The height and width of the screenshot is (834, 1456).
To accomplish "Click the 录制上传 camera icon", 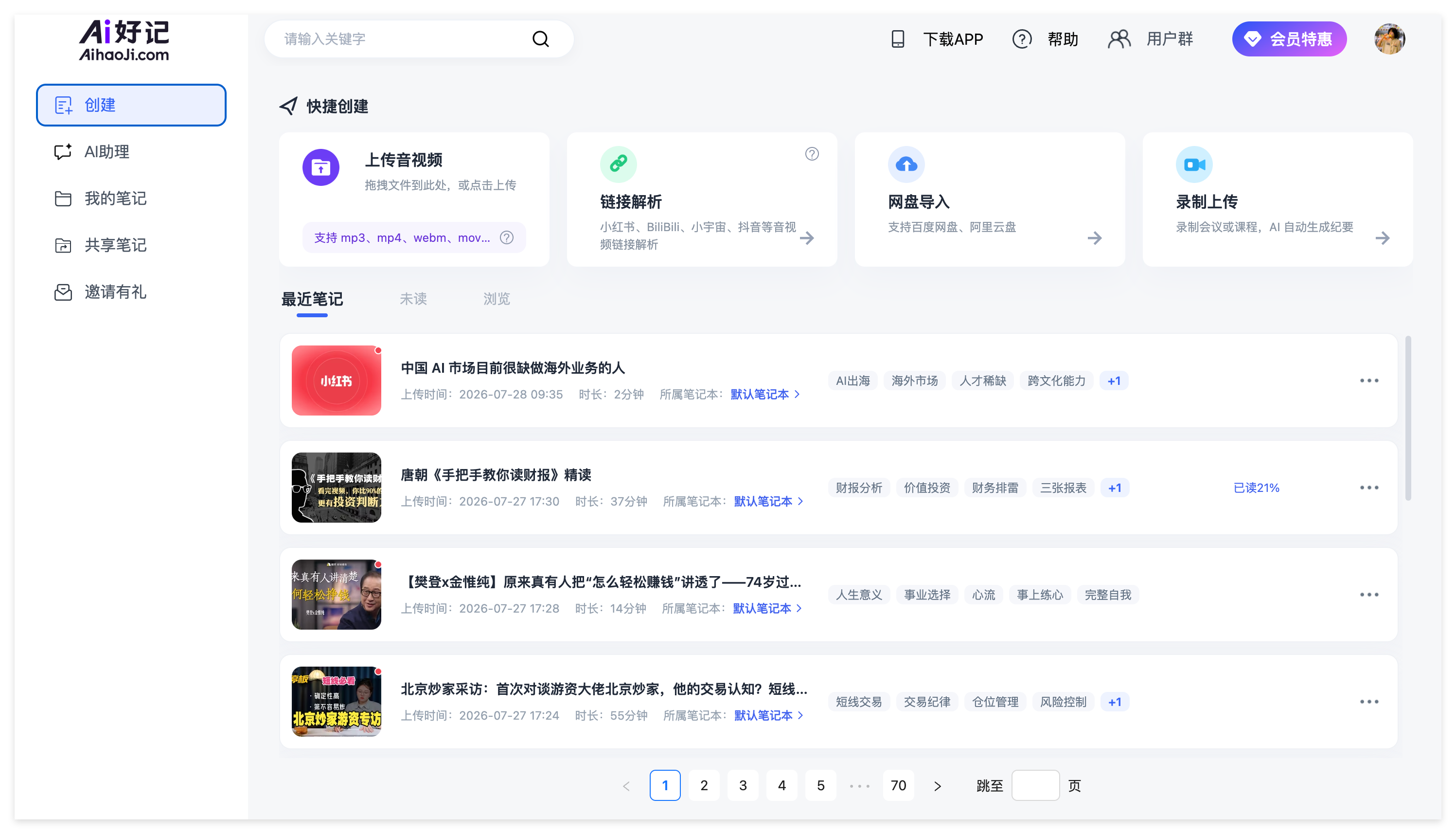I will coord(1194,164).
